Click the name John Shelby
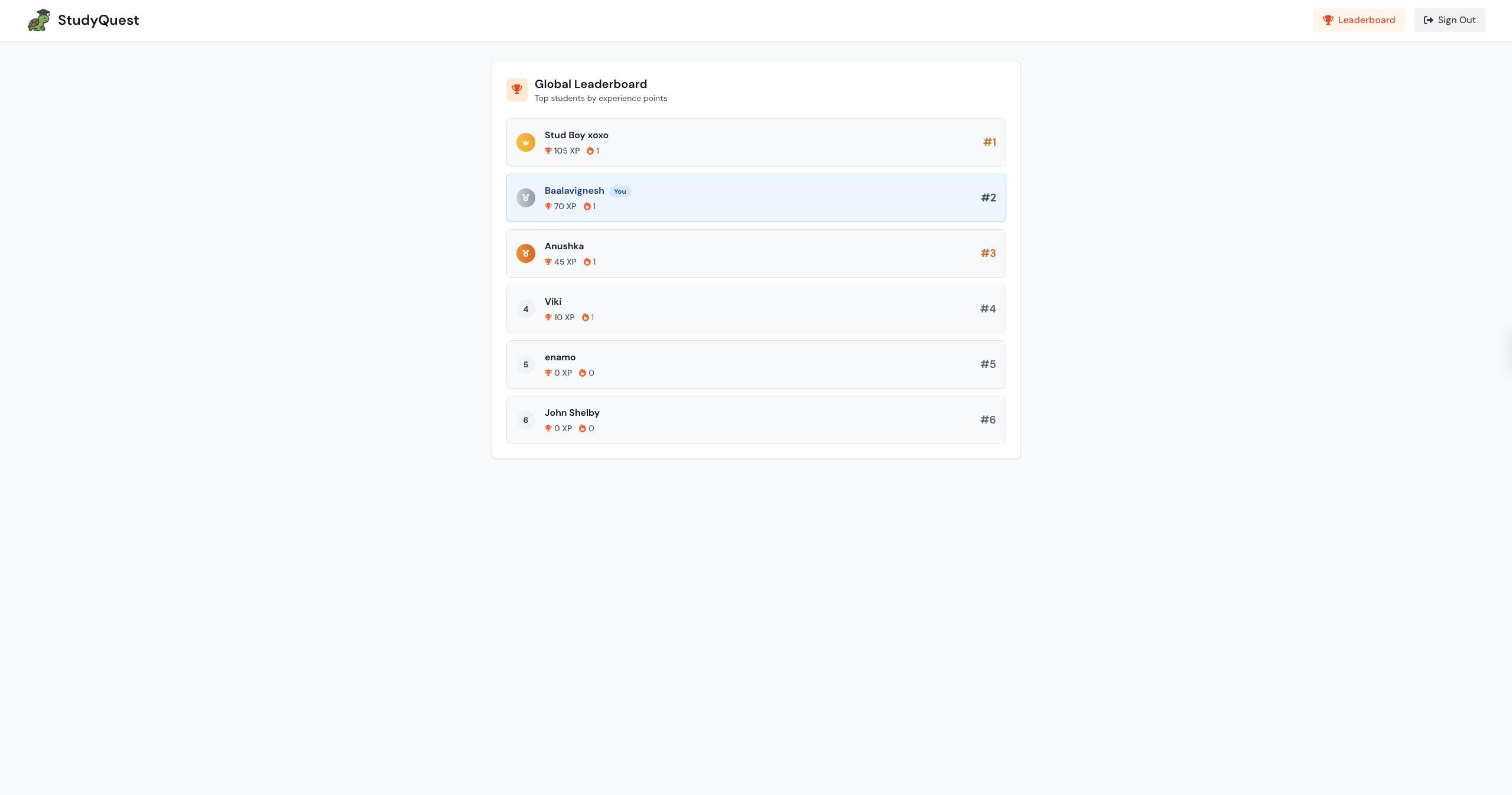 coord(571,413)
